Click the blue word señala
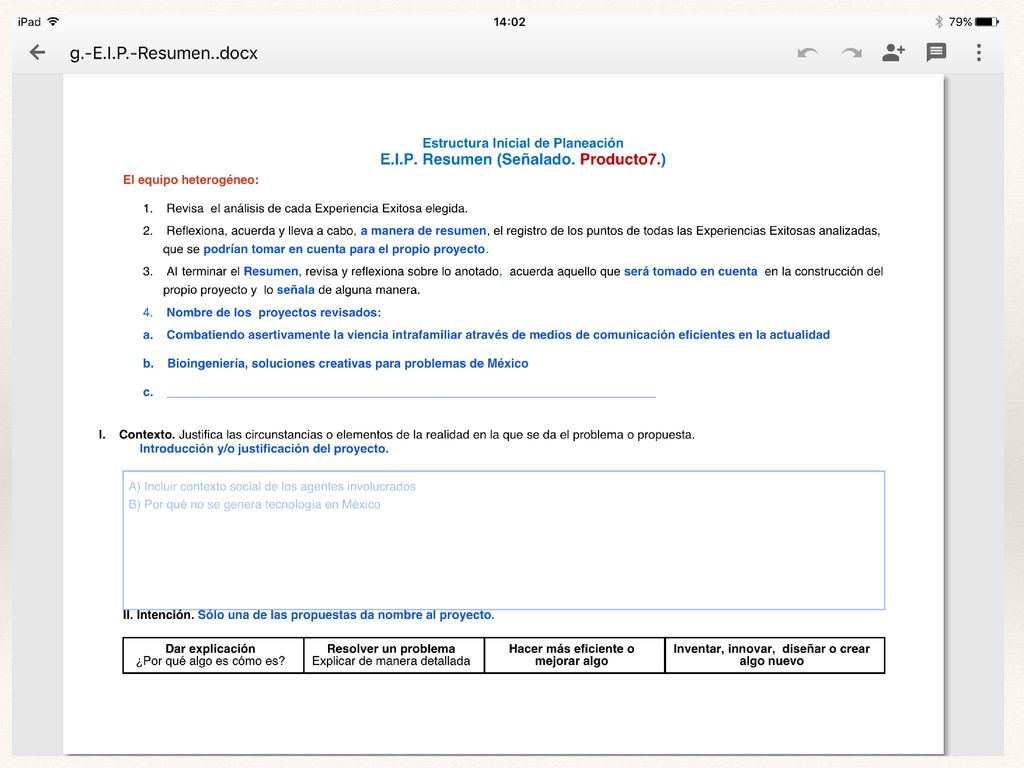This screenshot has width=1024, height=768. point(296,289)
